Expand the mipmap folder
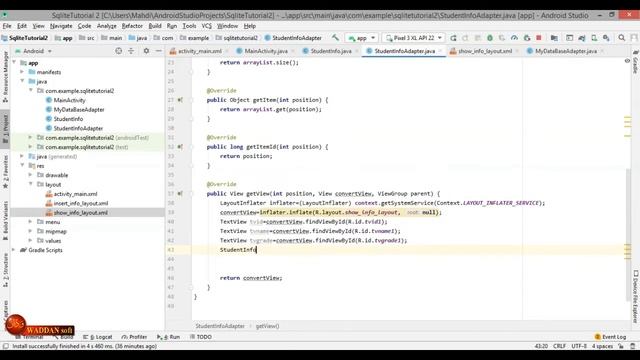The height and width of the screenshot is (360, 640). 31,231
